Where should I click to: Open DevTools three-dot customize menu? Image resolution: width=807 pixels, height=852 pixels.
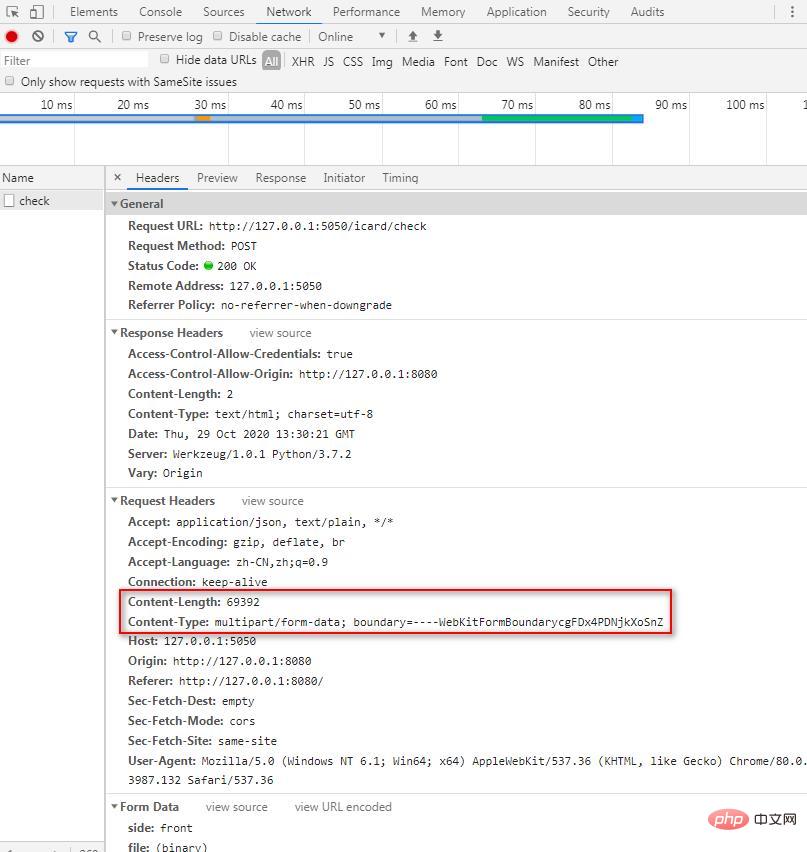[x=792, y=11]
